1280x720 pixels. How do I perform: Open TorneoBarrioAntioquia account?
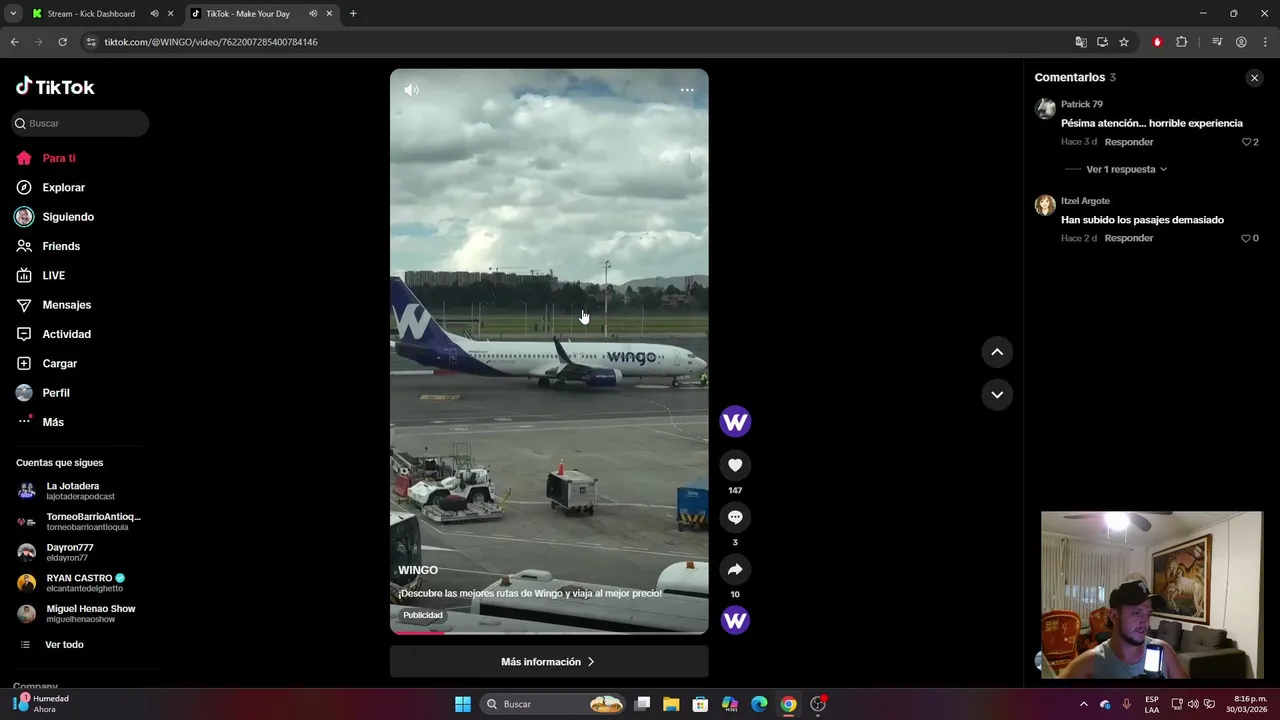pyautogui.click(x=80, y=521)
